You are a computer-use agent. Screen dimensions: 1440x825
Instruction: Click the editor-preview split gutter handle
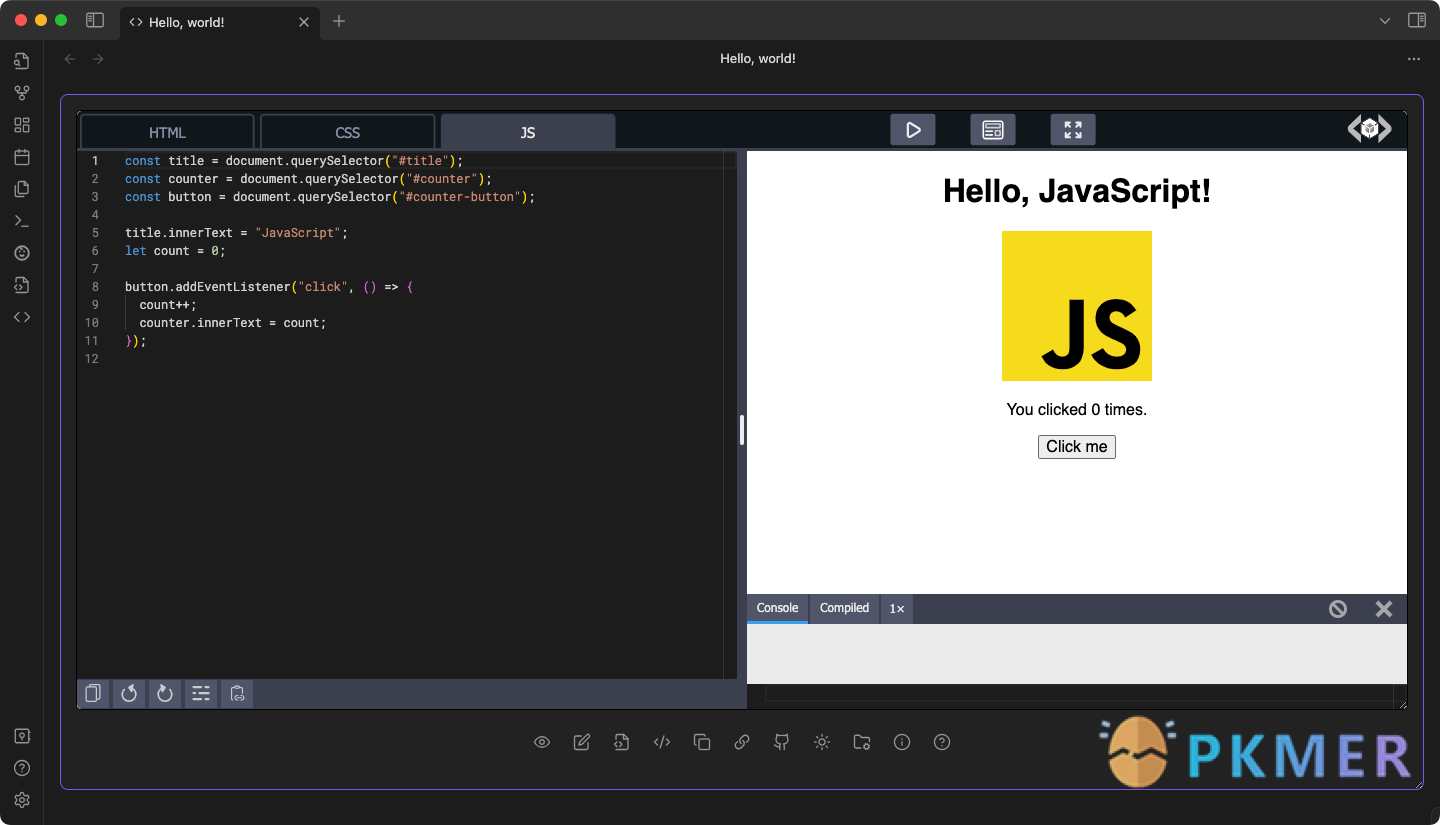tap(742, 430)
